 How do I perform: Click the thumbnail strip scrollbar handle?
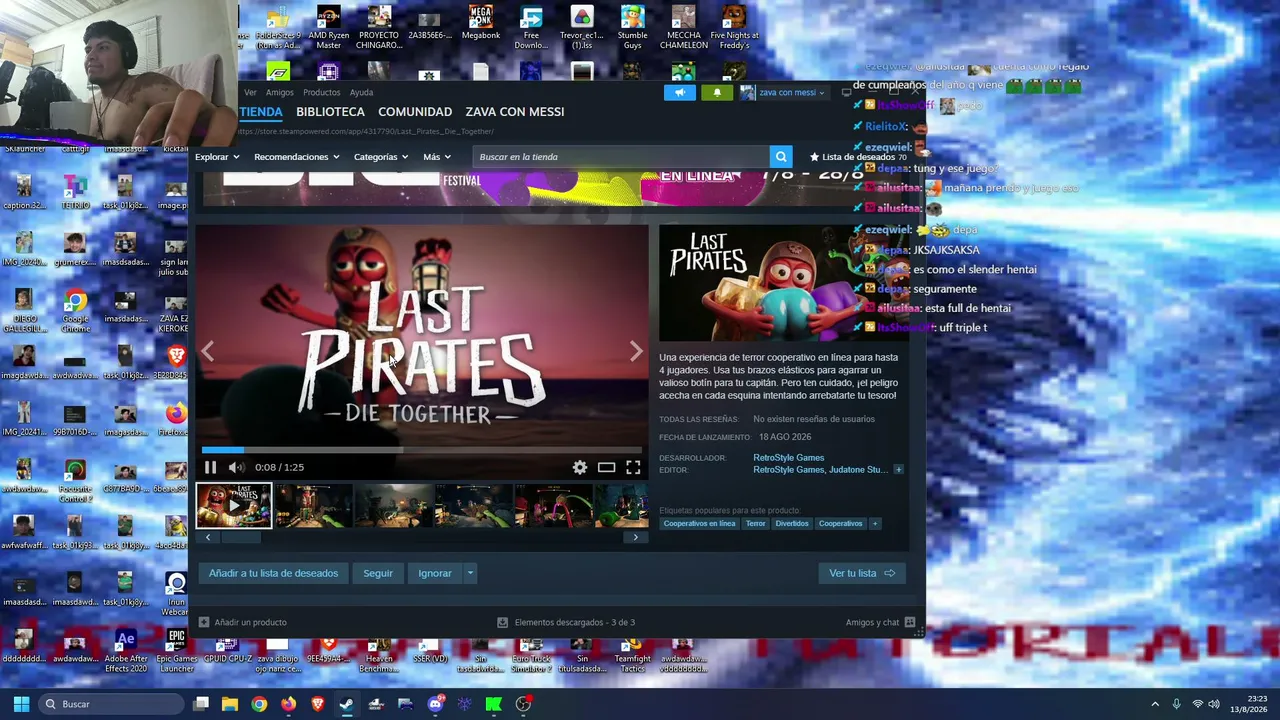240,537
